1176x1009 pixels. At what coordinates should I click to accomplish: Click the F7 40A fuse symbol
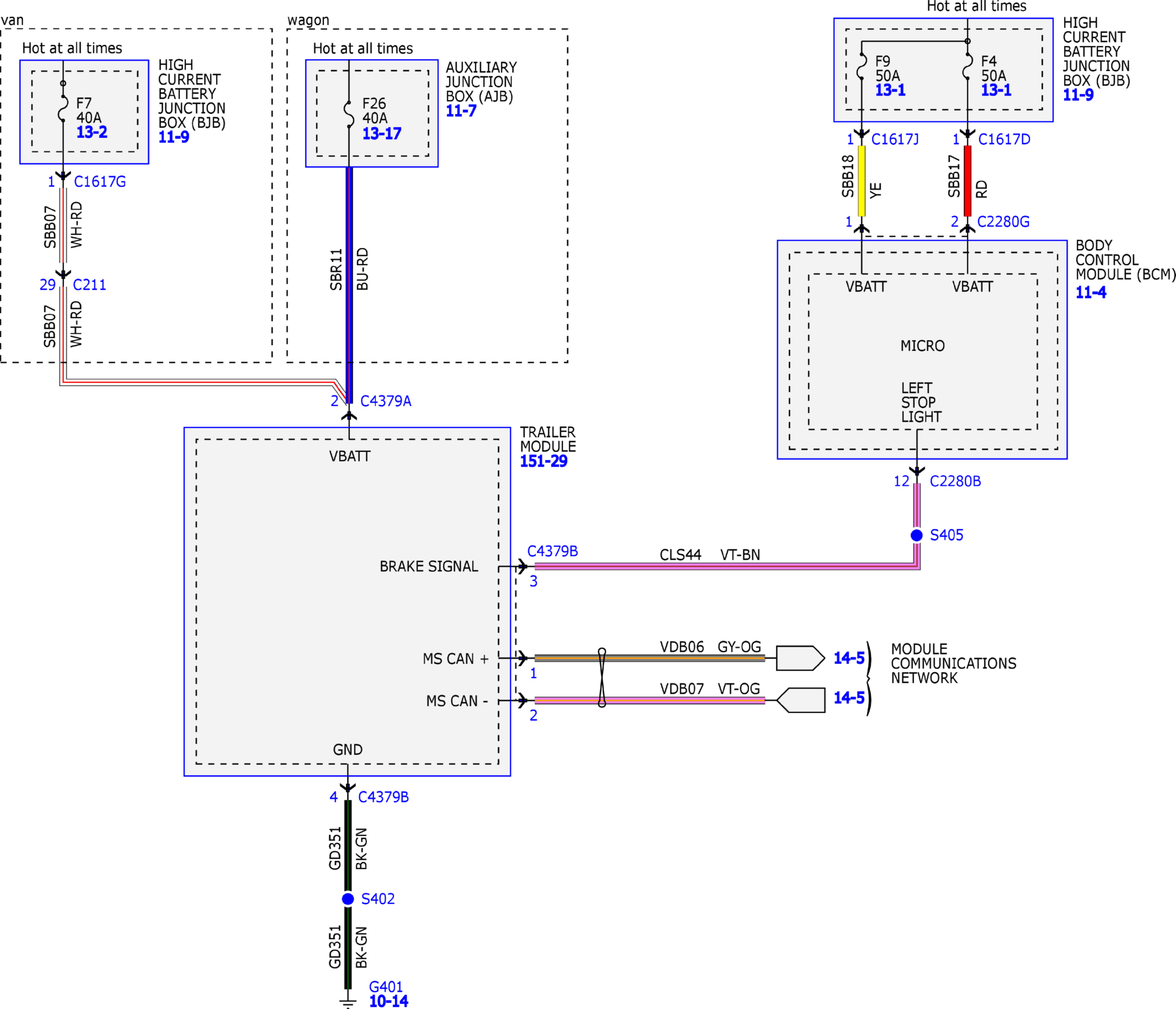(x=63, y=109)
